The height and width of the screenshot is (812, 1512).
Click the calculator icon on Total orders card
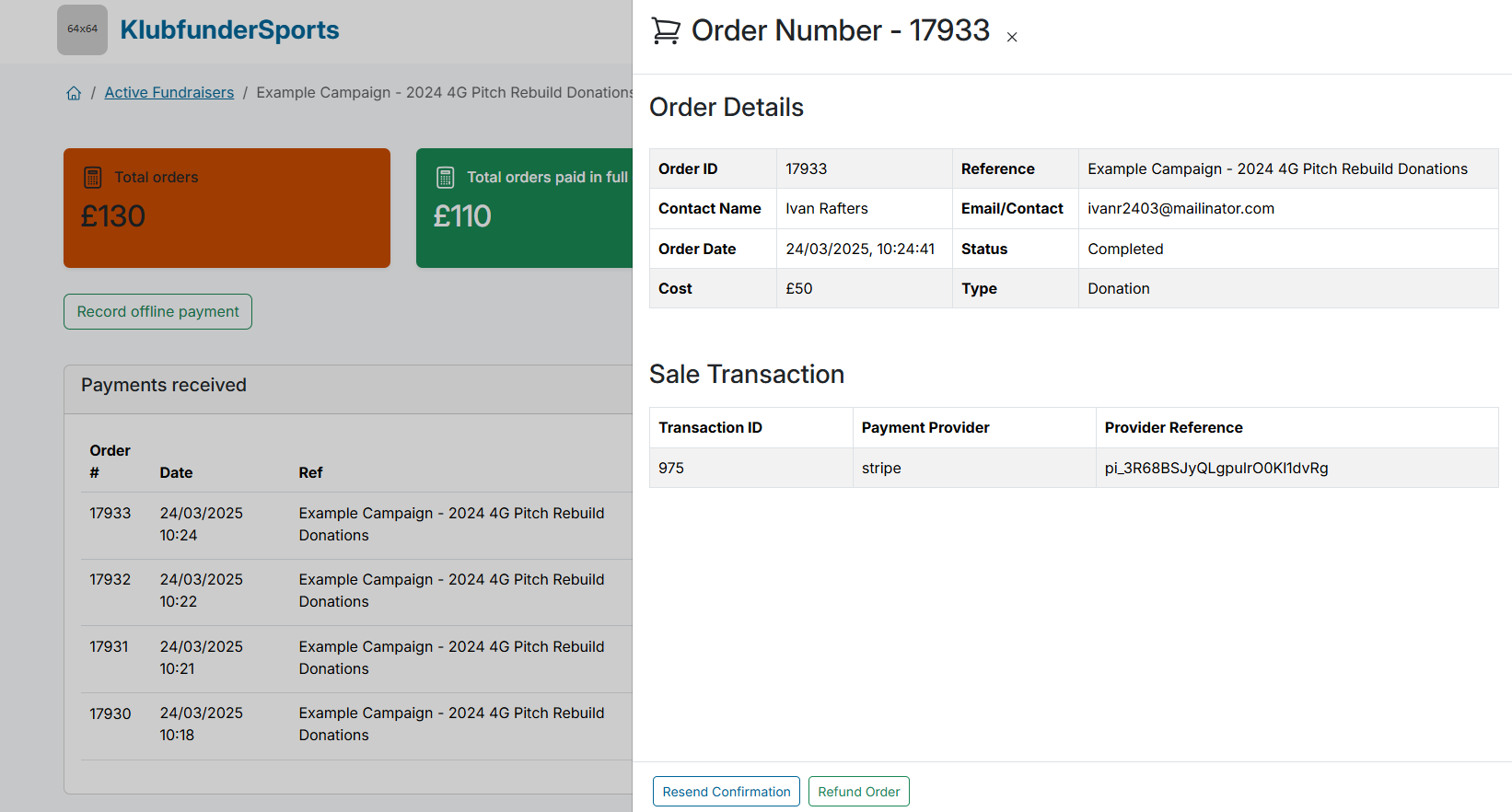(x=93, y=177)
